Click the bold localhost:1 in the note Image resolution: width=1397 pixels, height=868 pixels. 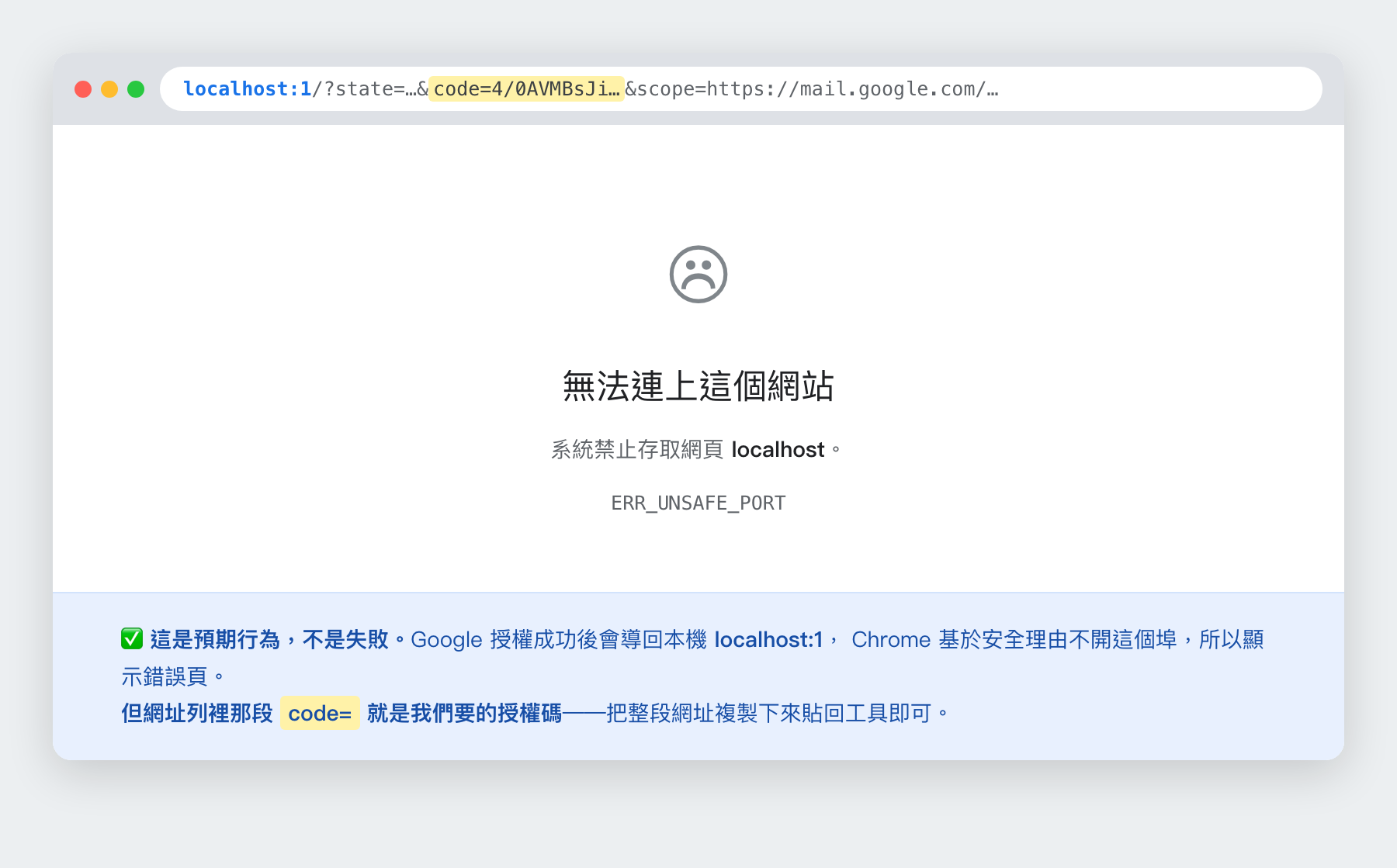[x=768, y=639]
